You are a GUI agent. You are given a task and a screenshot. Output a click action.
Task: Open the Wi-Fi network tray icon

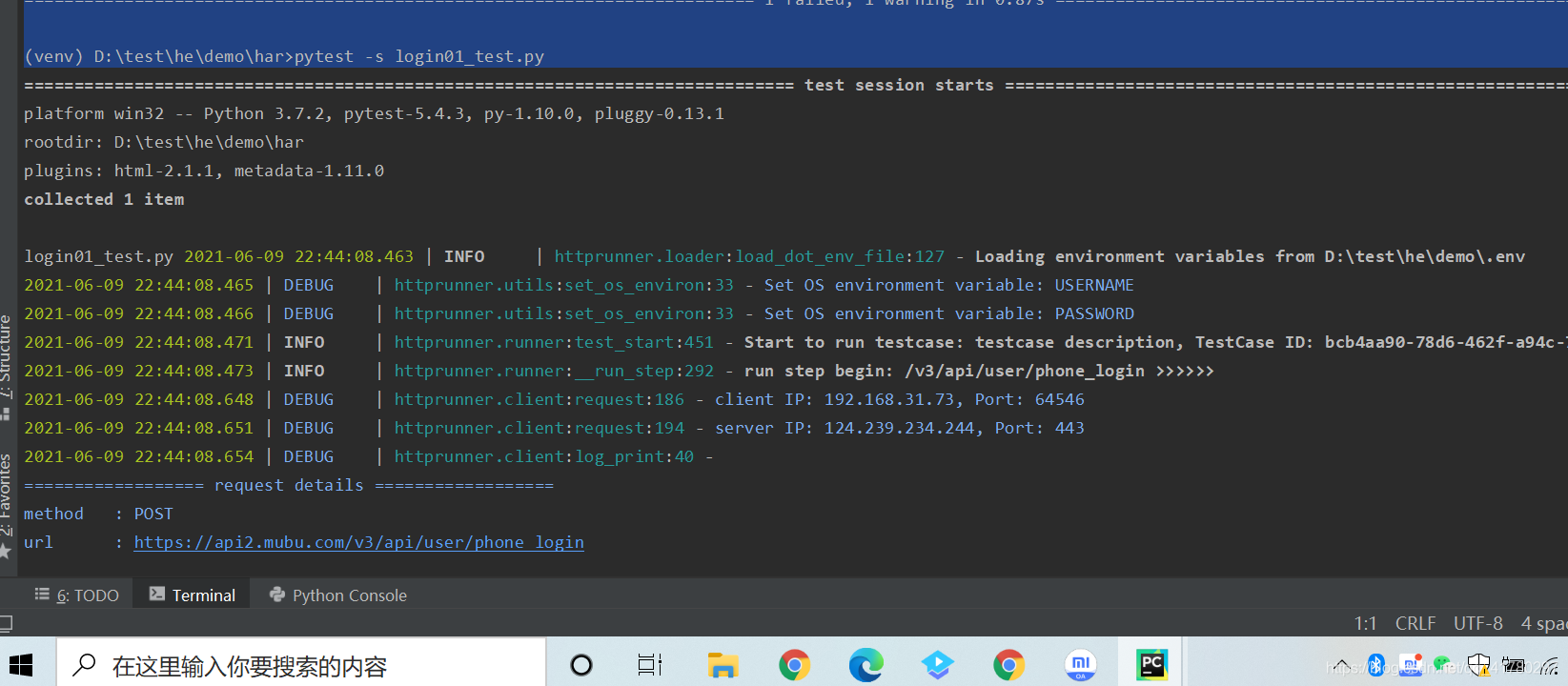coord(1550,665)
